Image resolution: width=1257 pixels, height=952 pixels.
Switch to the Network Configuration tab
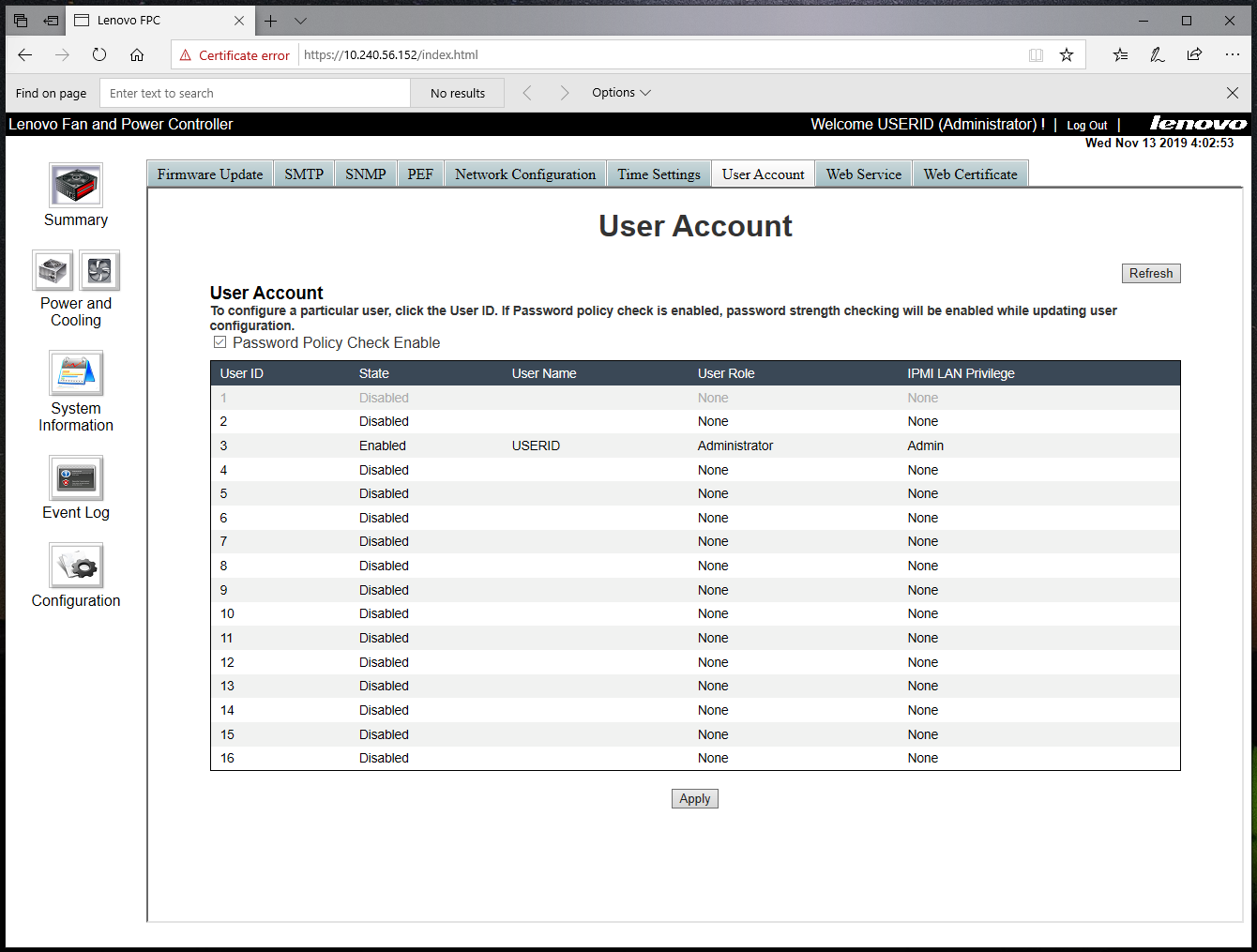click(525, 174)
